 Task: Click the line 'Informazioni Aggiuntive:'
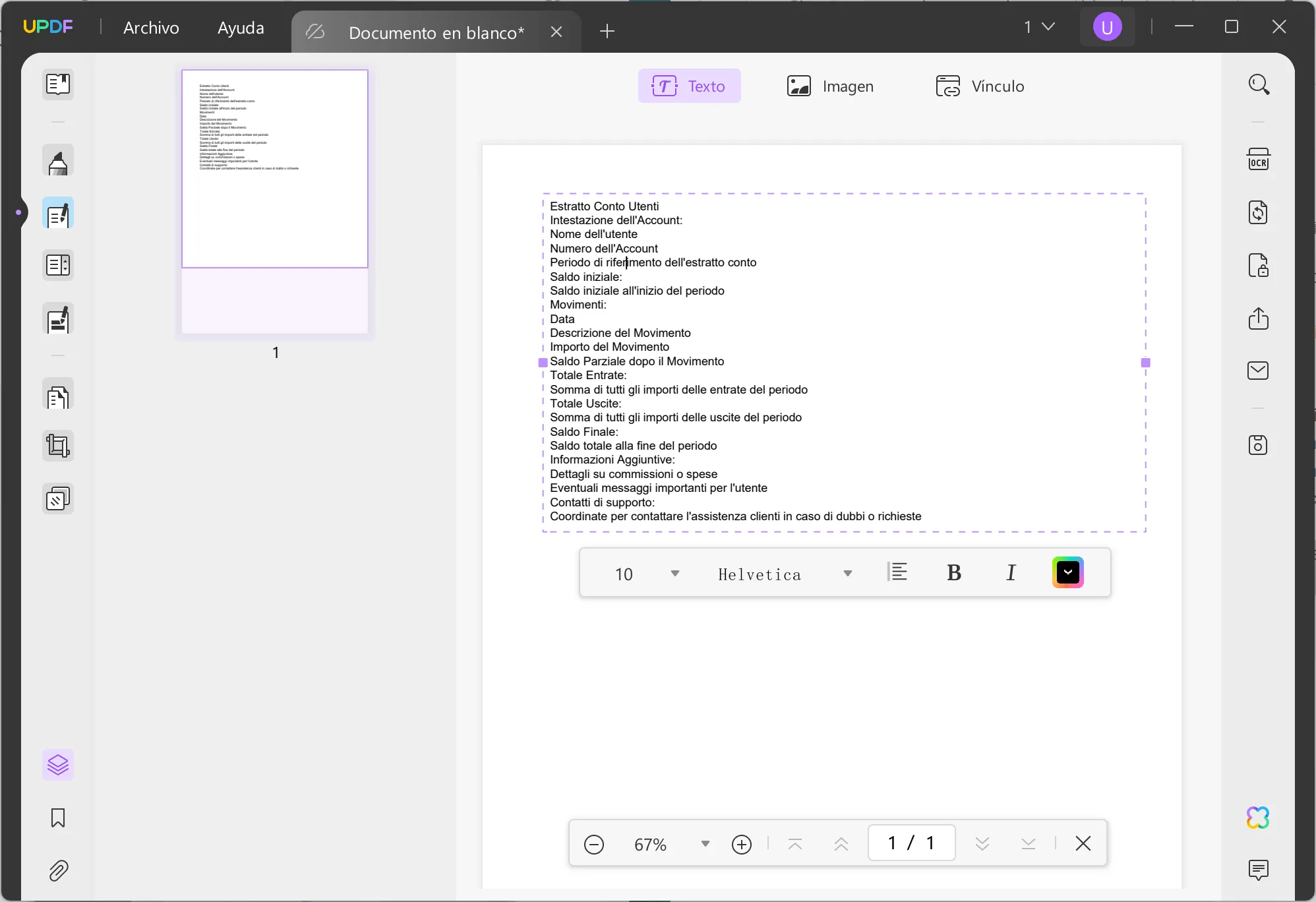[613, 460]
